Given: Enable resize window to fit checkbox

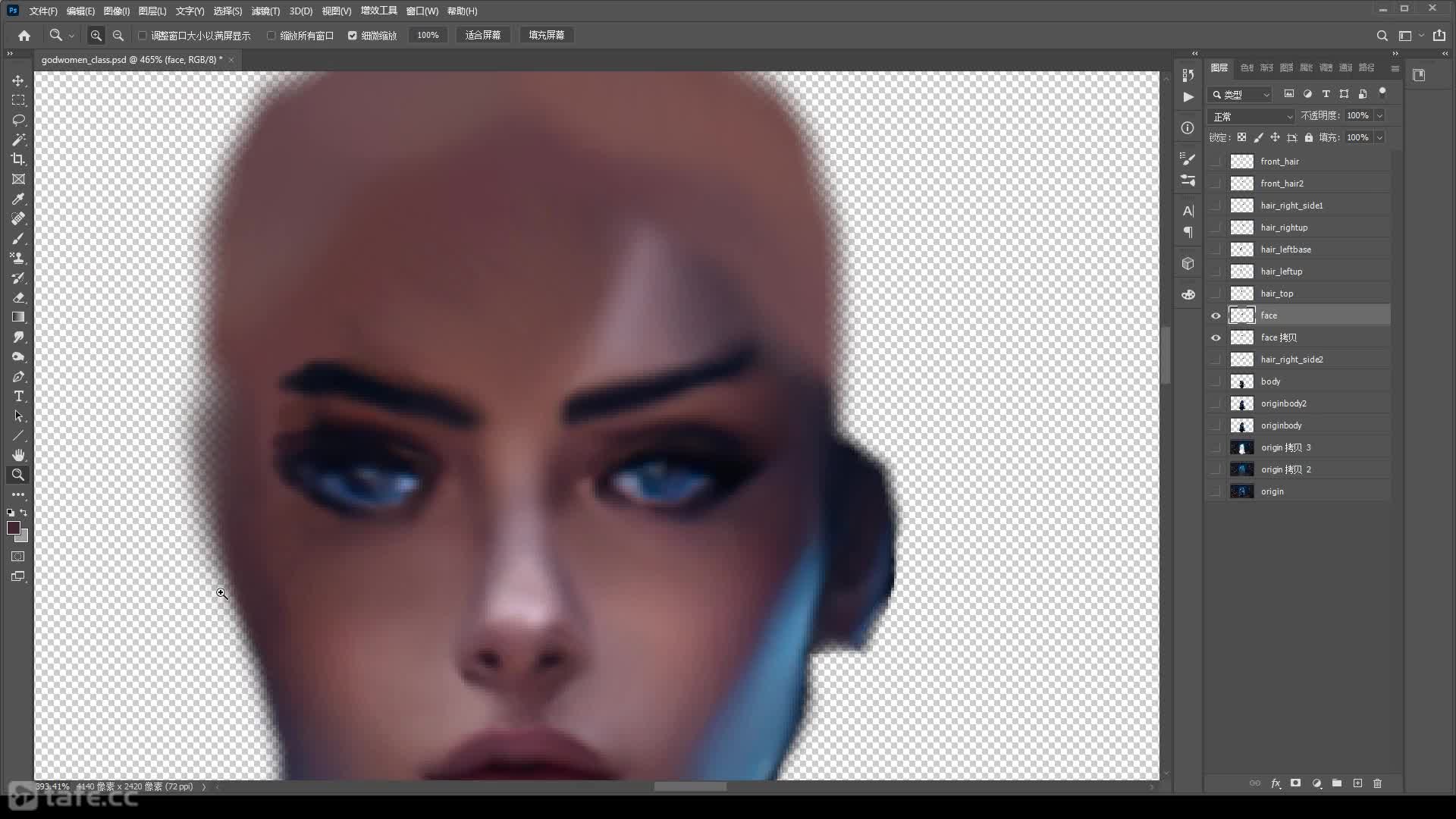Looking at the screenshot, I should click(142, 36).
